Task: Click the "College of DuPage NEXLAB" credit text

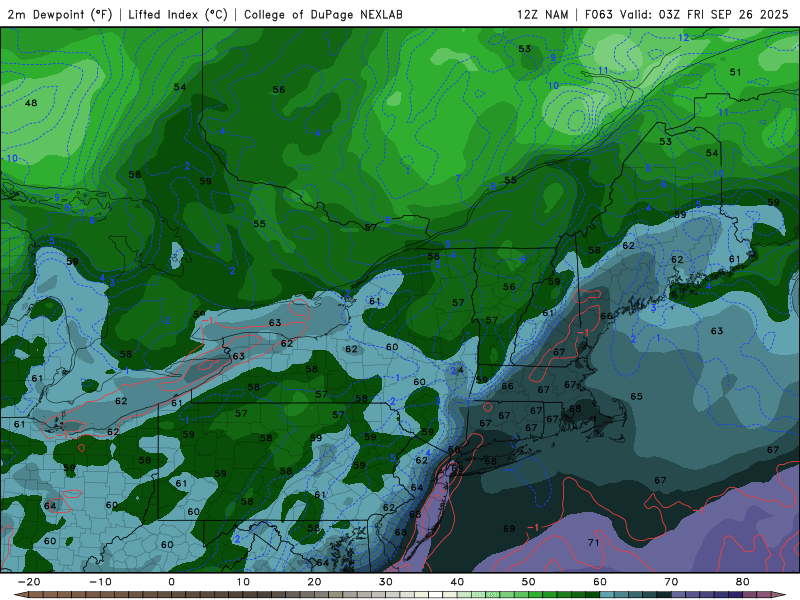Action: pyautogui.click(x=323, y=14)
